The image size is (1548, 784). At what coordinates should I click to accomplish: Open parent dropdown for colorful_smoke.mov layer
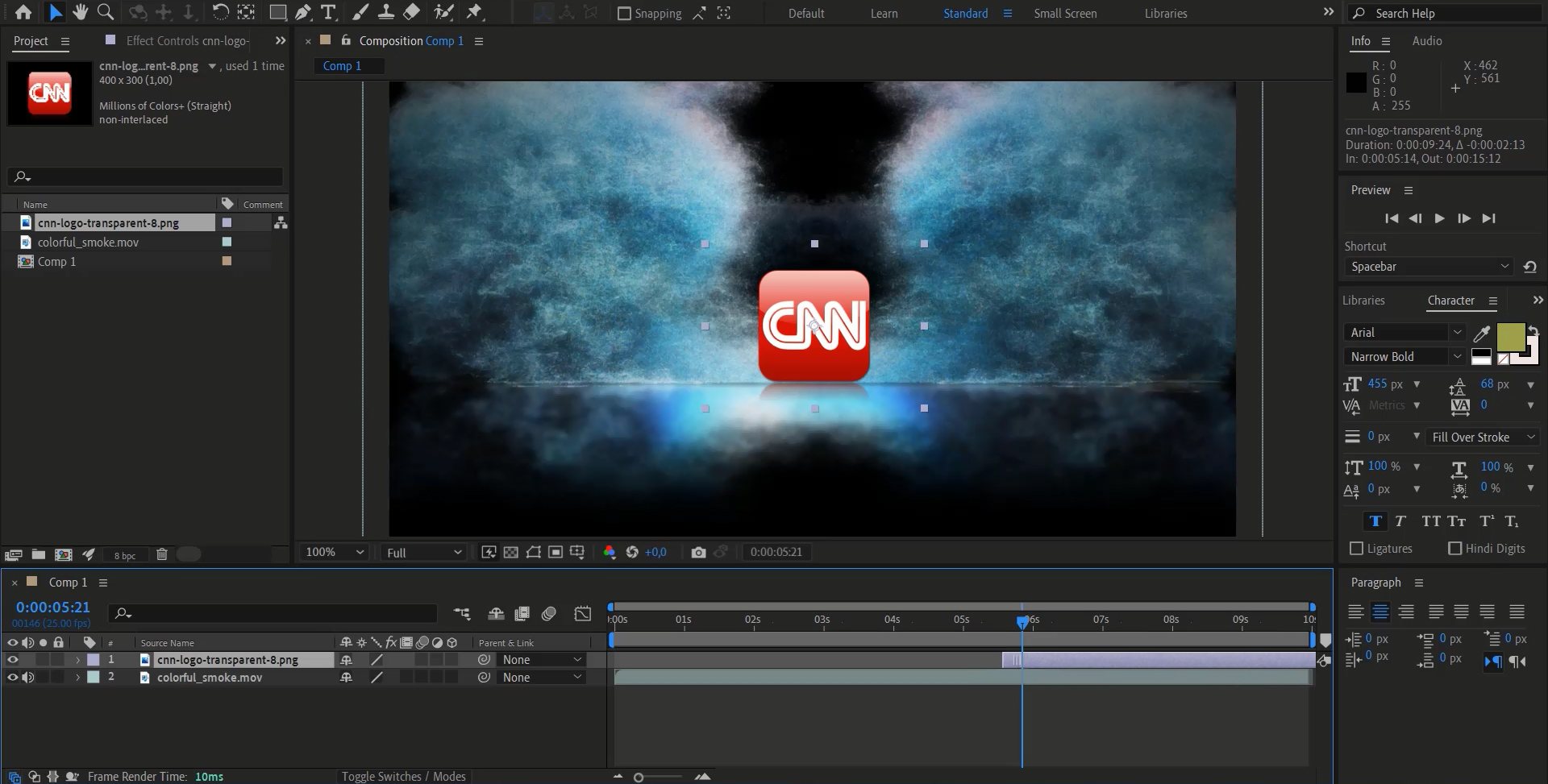(541, 678)
